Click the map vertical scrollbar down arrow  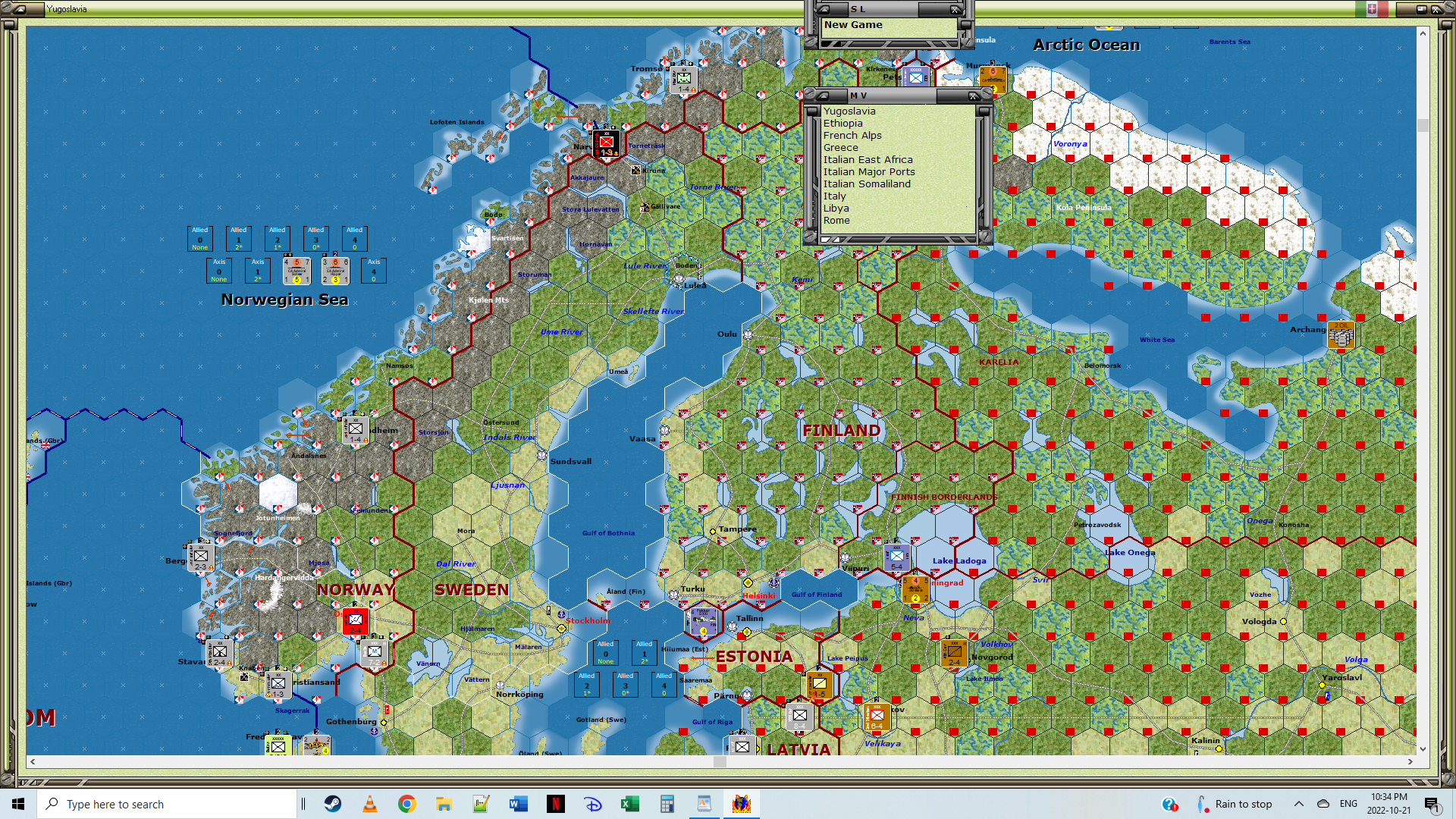click(x=1423, y=748)
